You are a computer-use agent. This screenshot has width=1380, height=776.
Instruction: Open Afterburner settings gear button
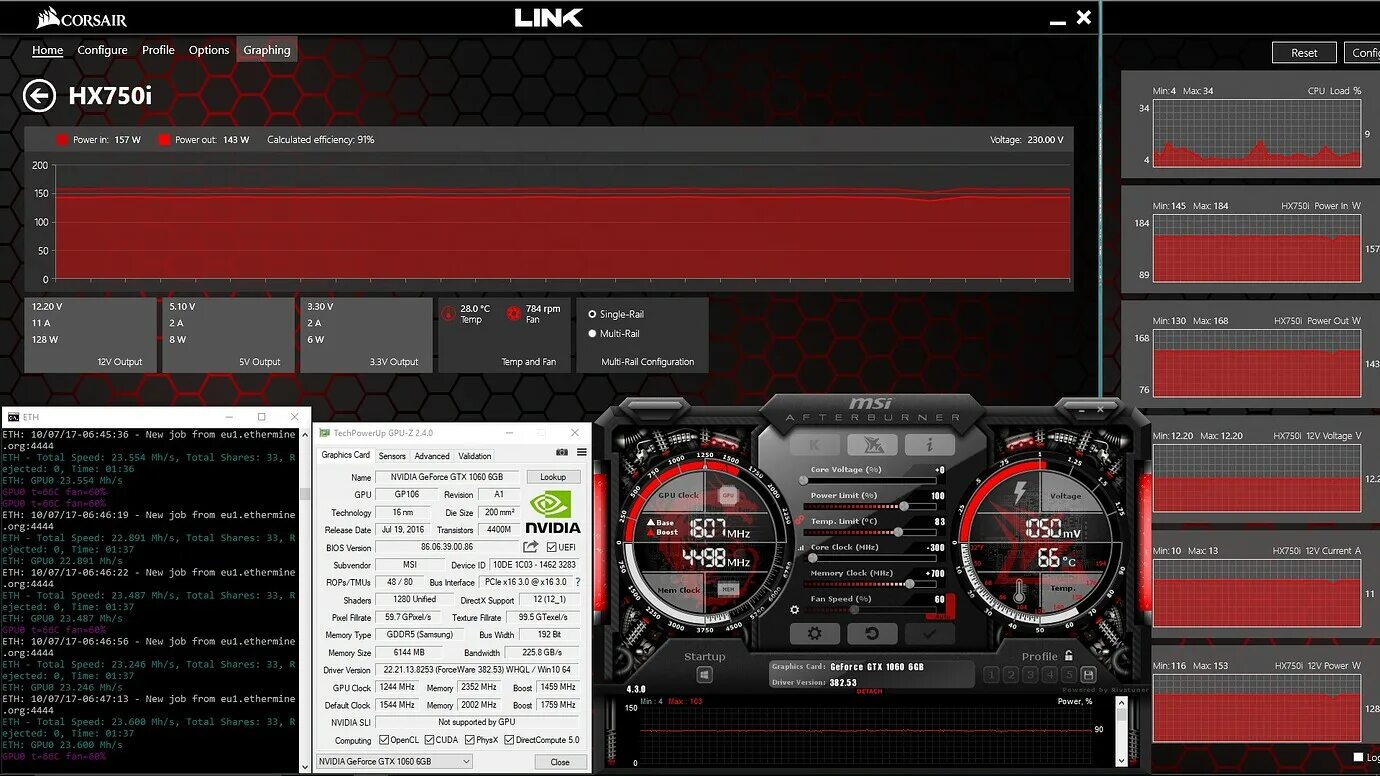pos(815,634)
